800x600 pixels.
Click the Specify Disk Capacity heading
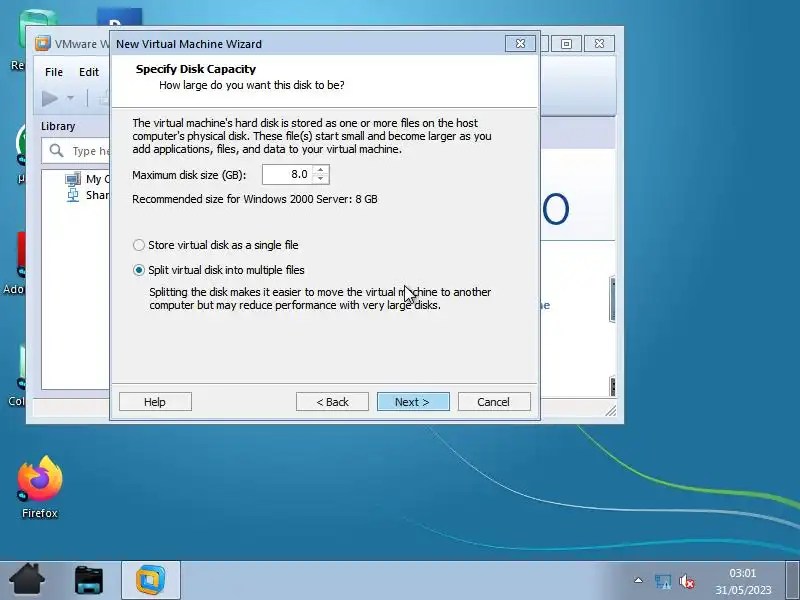pyautogui.click(x=196, y=69)
